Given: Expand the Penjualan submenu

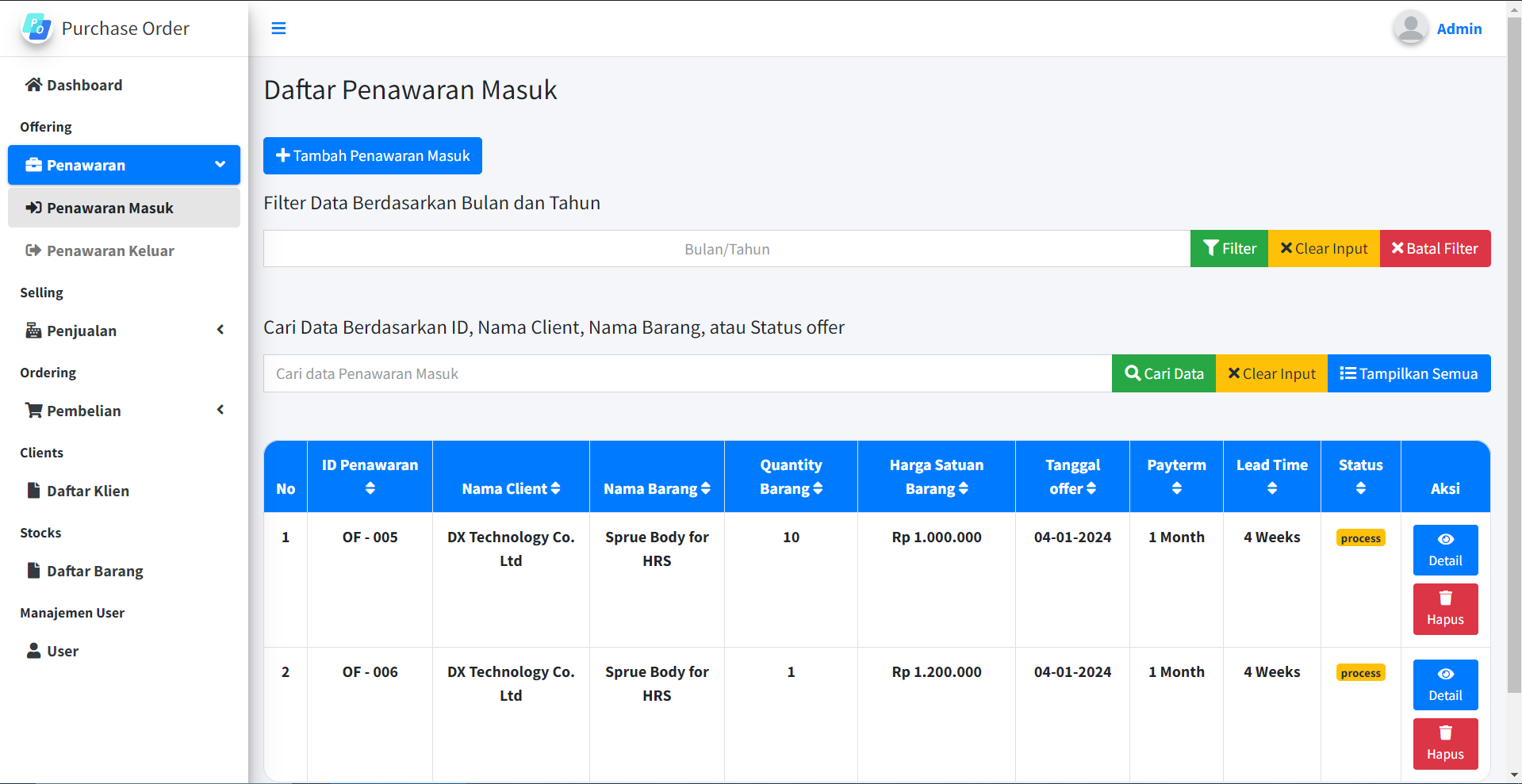Looking at the screenshot, I should [220, 330].
